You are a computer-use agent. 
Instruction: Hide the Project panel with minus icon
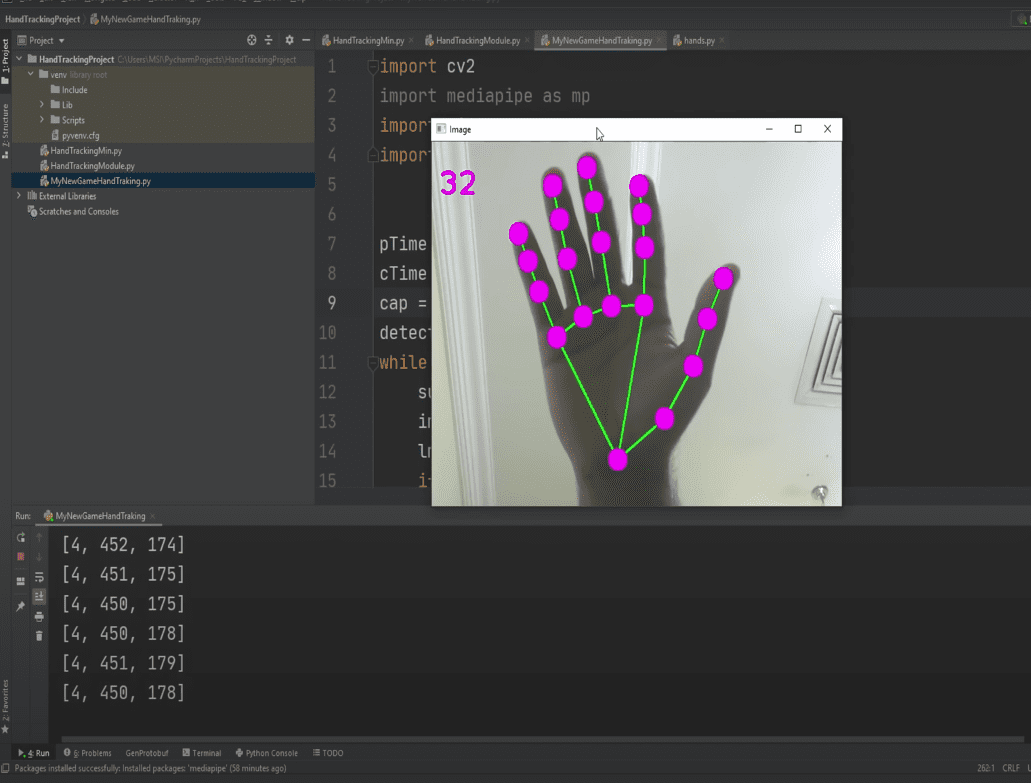pos(306,40)
